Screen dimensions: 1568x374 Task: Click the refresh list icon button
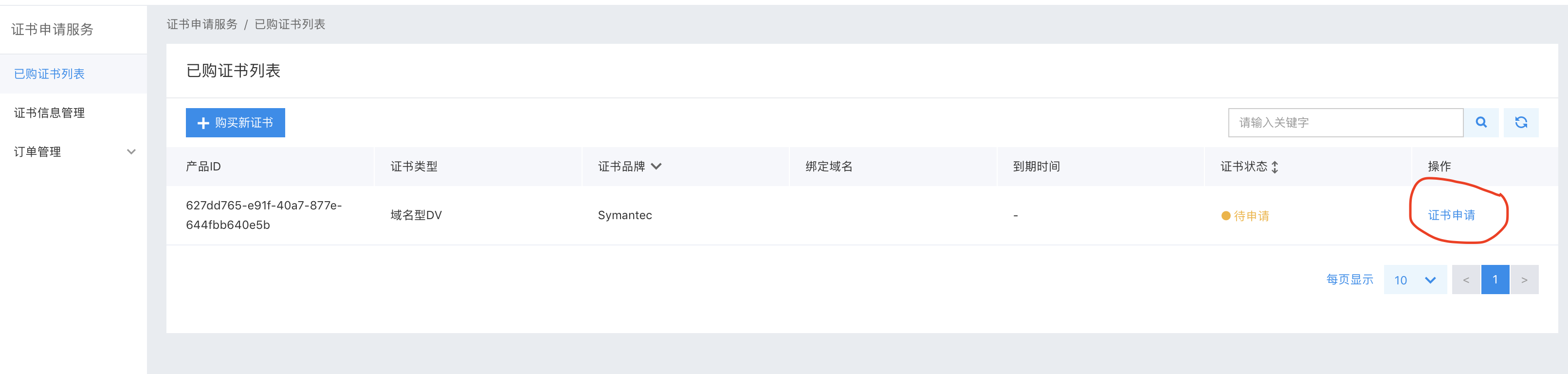click(x=1520, y=122)
